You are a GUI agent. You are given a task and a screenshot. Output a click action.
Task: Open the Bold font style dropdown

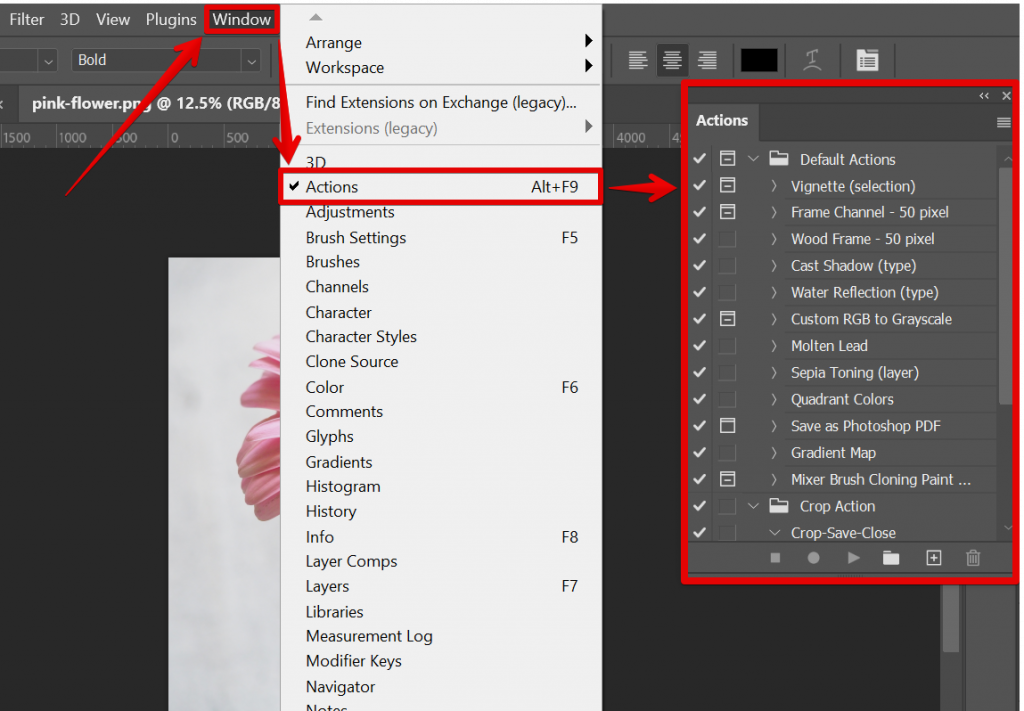coord(251,60)
